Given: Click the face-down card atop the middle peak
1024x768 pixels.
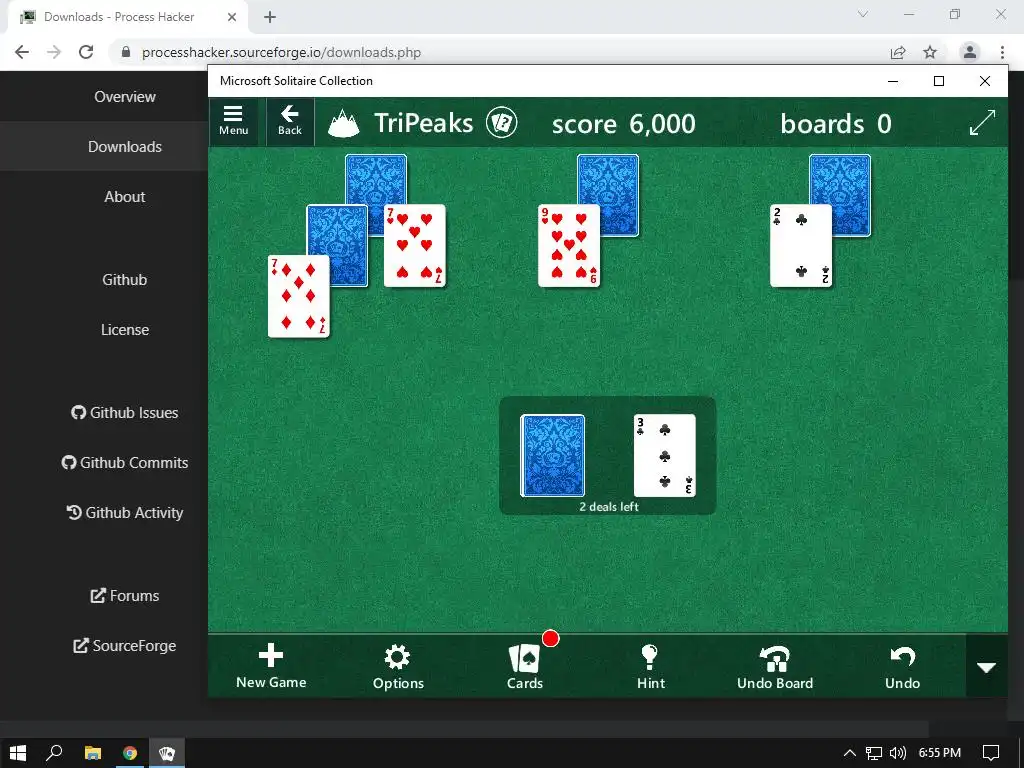Looking at the screenshot, I should point(618,182).
